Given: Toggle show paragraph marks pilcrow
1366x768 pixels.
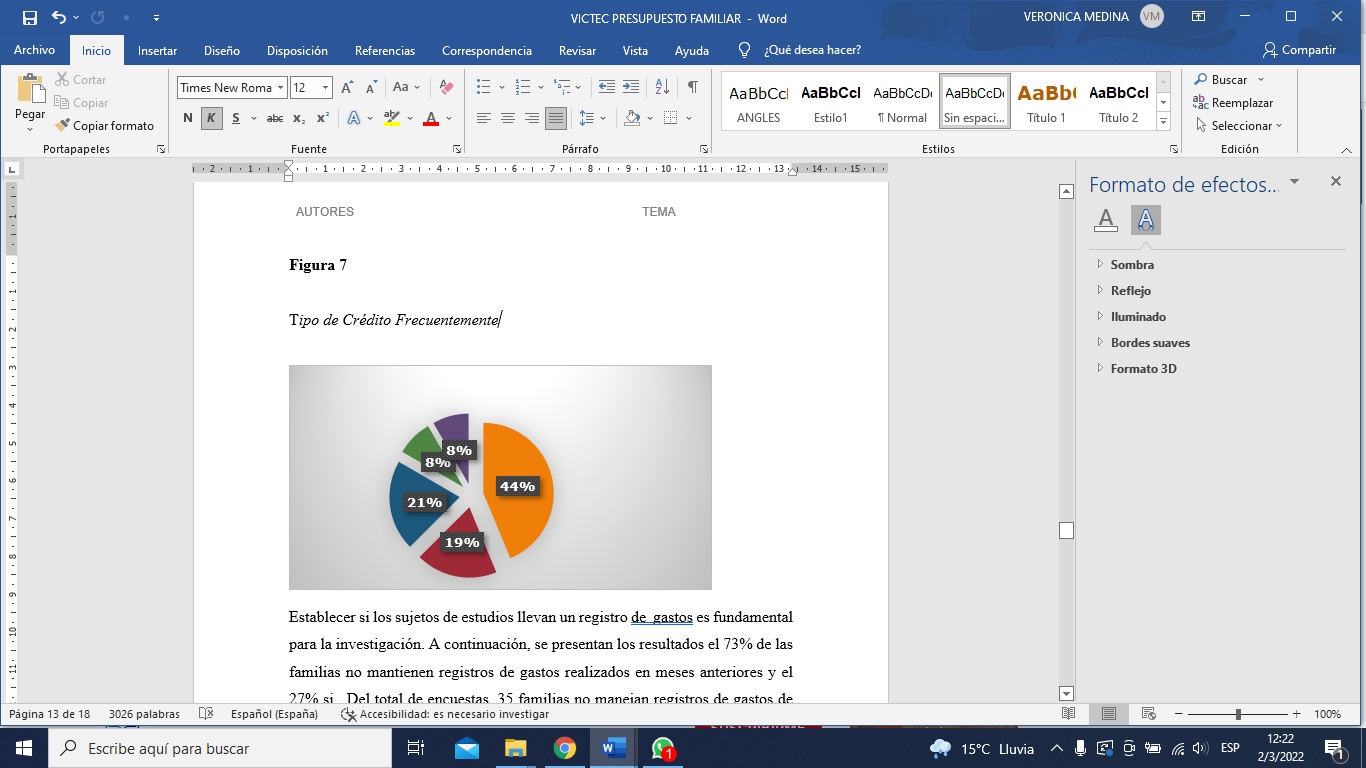Looking at the screenshot, I should coord(693,87).
